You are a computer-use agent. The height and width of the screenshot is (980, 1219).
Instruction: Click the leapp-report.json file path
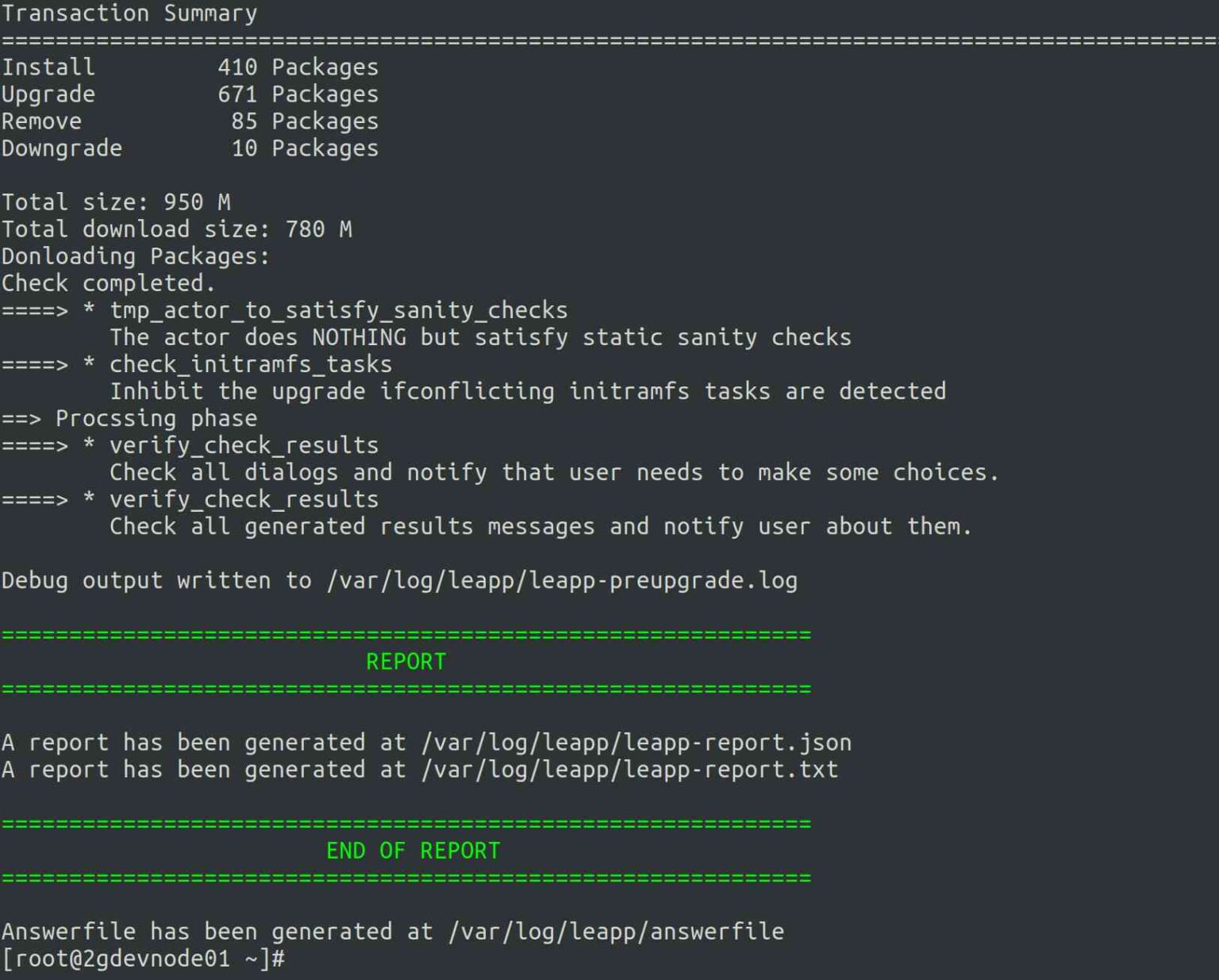tap(636, 743)
